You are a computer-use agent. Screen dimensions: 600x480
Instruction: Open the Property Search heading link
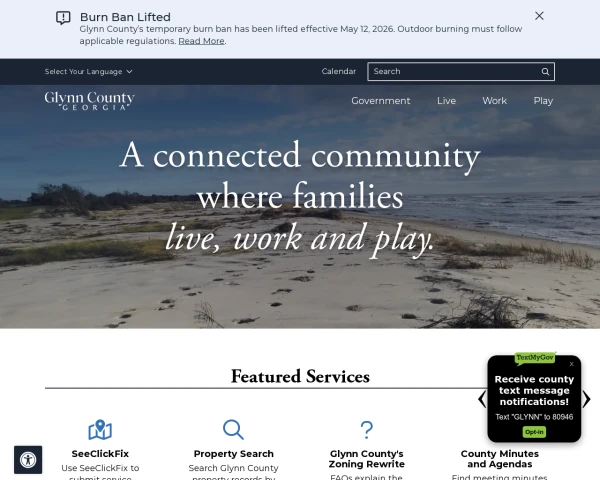tap(233, 454)
